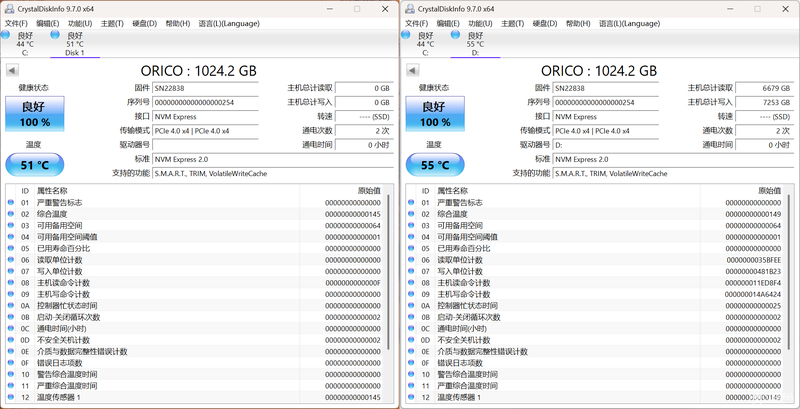Click D: drive status orb in right window tab
The image size is (800, 409).
pos(456,34)
